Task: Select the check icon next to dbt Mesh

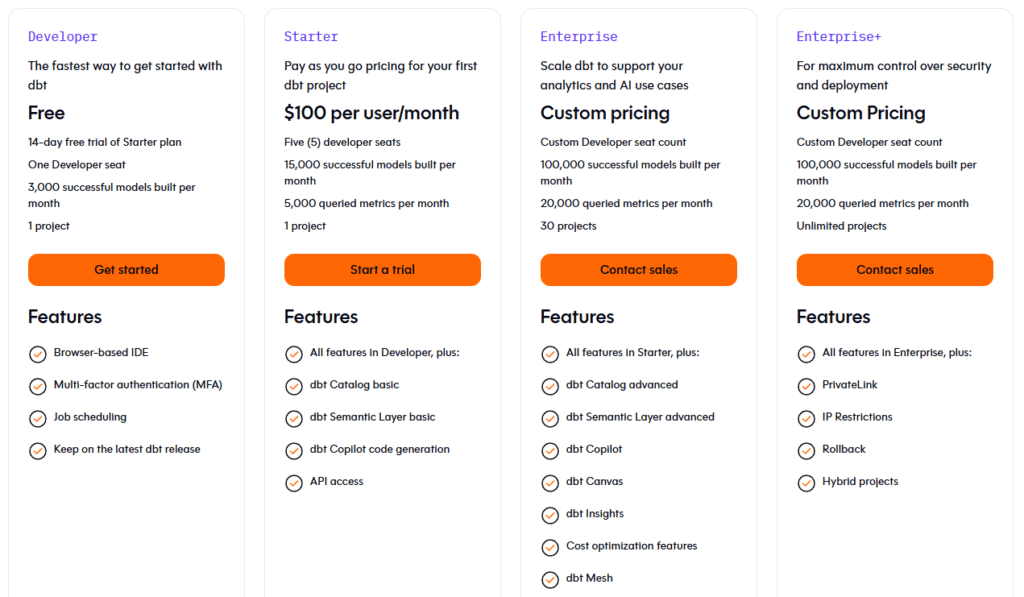Action: [x=550, y=579]
